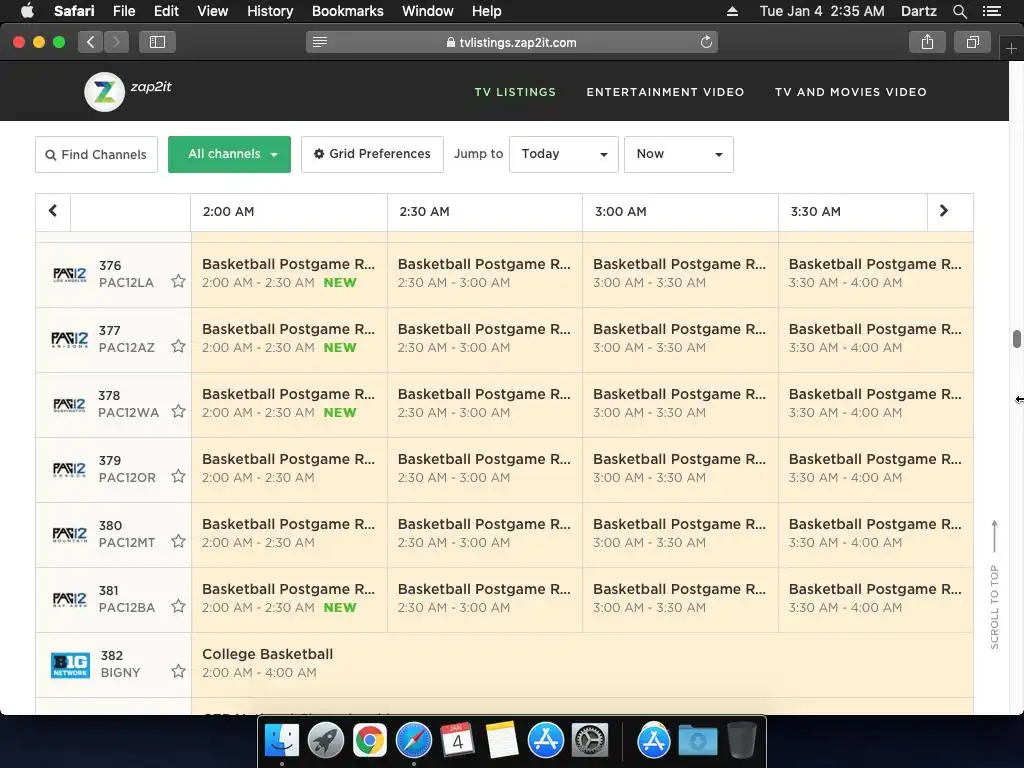Open College Basketball 2:00 AM listing
This screenshot has width=1024, height=768.
(x=582, y=665)
